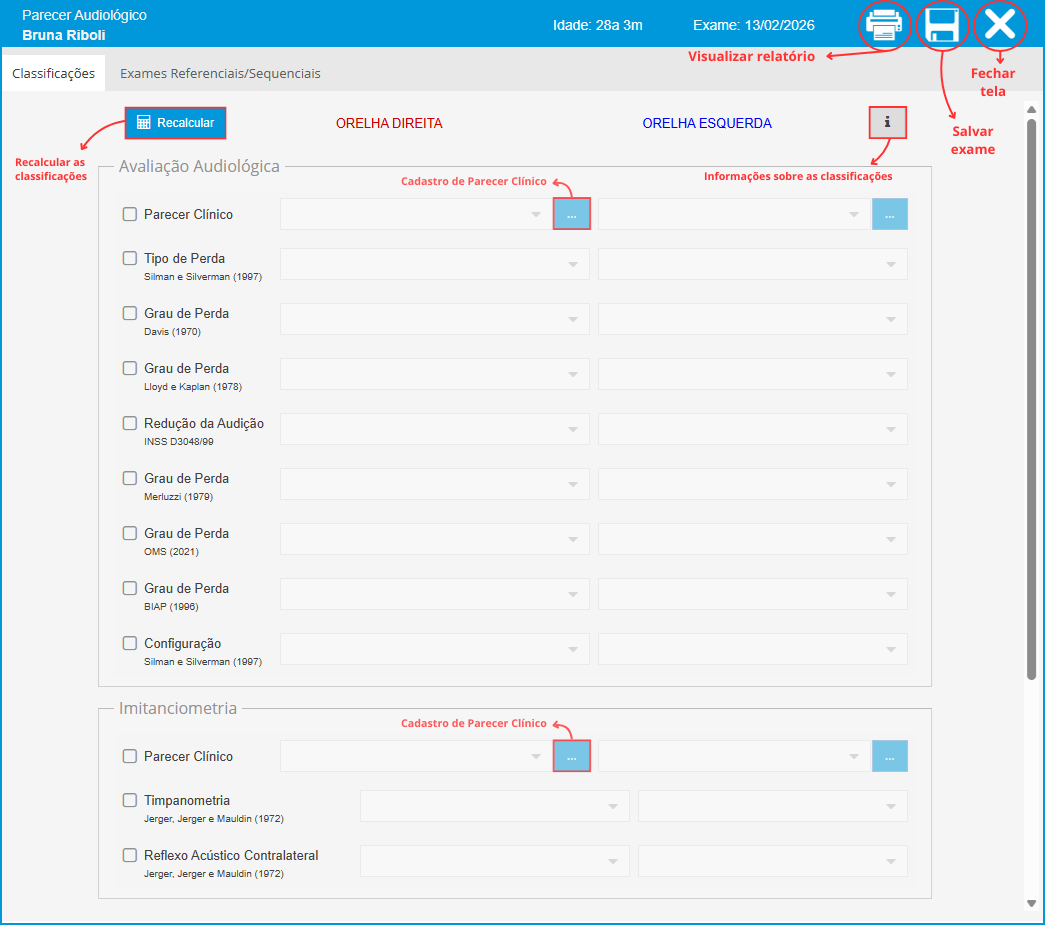Screen dimensions: 1045x925
Task: Tick the Redução da Audição INSS checkbox
Action: point(130,423)
